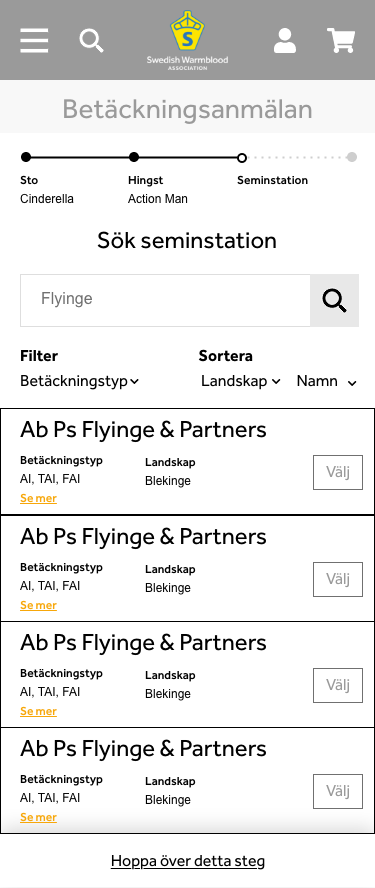Expand the Betäckningstyp filter dropdown
375x888 pixels.
point(79,381)
